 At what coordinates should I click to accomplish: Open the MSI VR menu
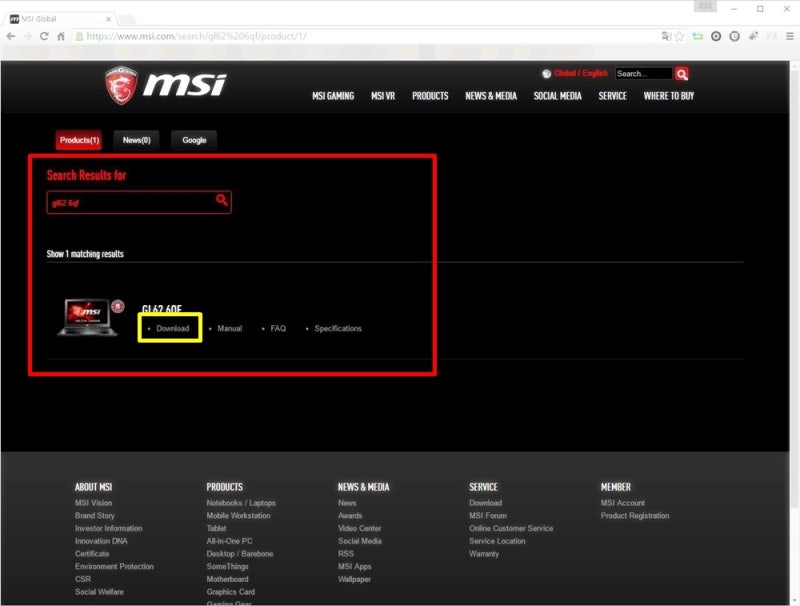pos(383,96)
